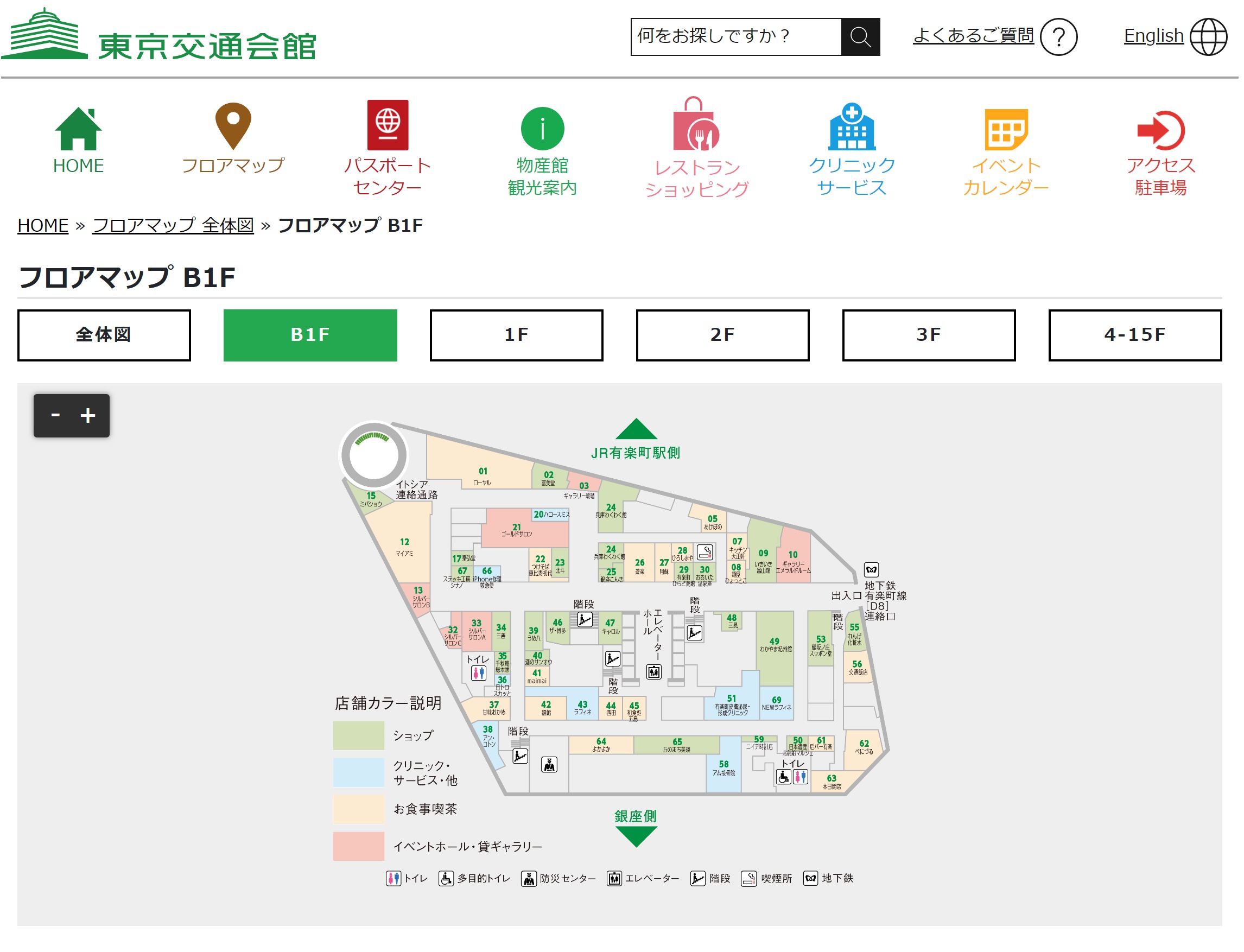Viewport: 1244px width, 952px height.
Task: Click the フロアマップ 全体図 breadcrumb link
Action: [x=173, y=226]
